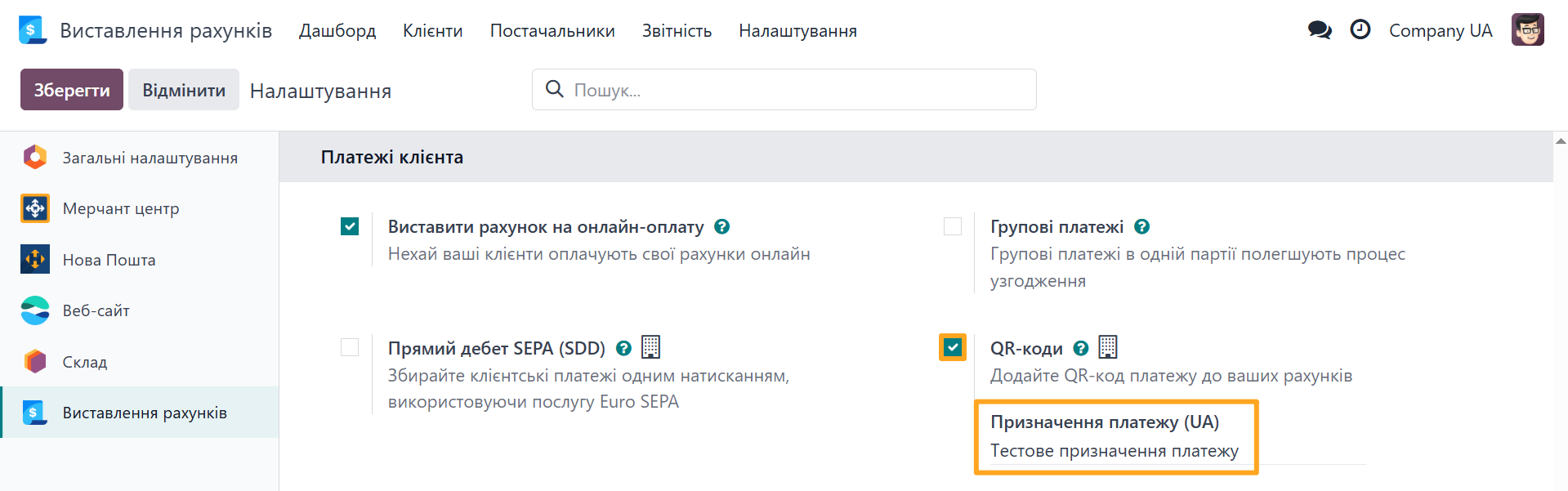1568x491 pixels.
Task: Click the Invoicing app logo icon
Action: click(33, 30)
